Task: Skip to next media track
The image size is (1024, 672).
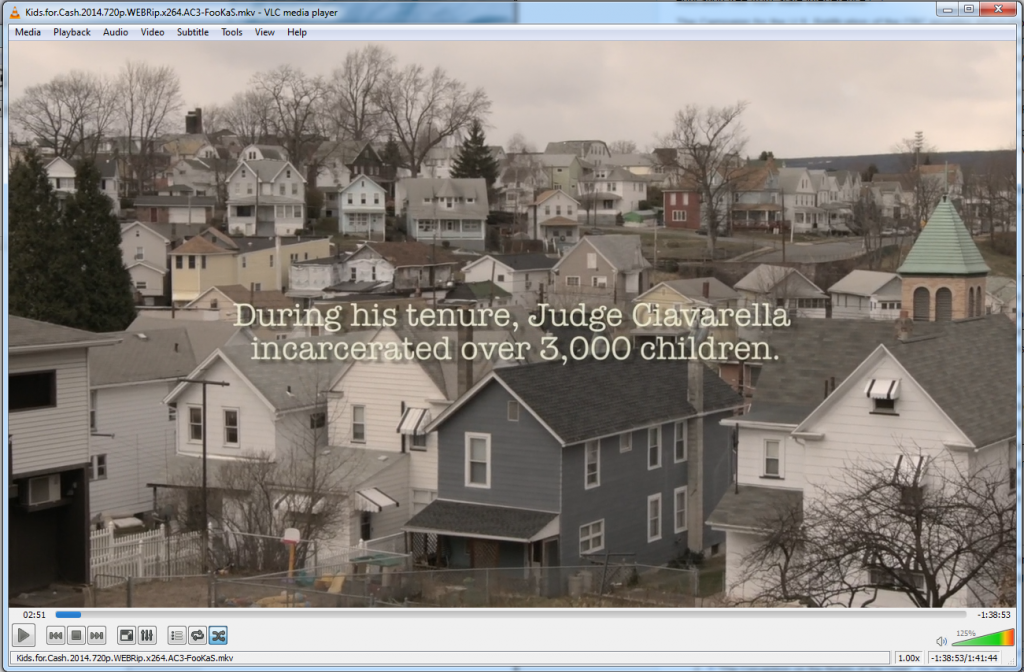Action: (97, 635)
